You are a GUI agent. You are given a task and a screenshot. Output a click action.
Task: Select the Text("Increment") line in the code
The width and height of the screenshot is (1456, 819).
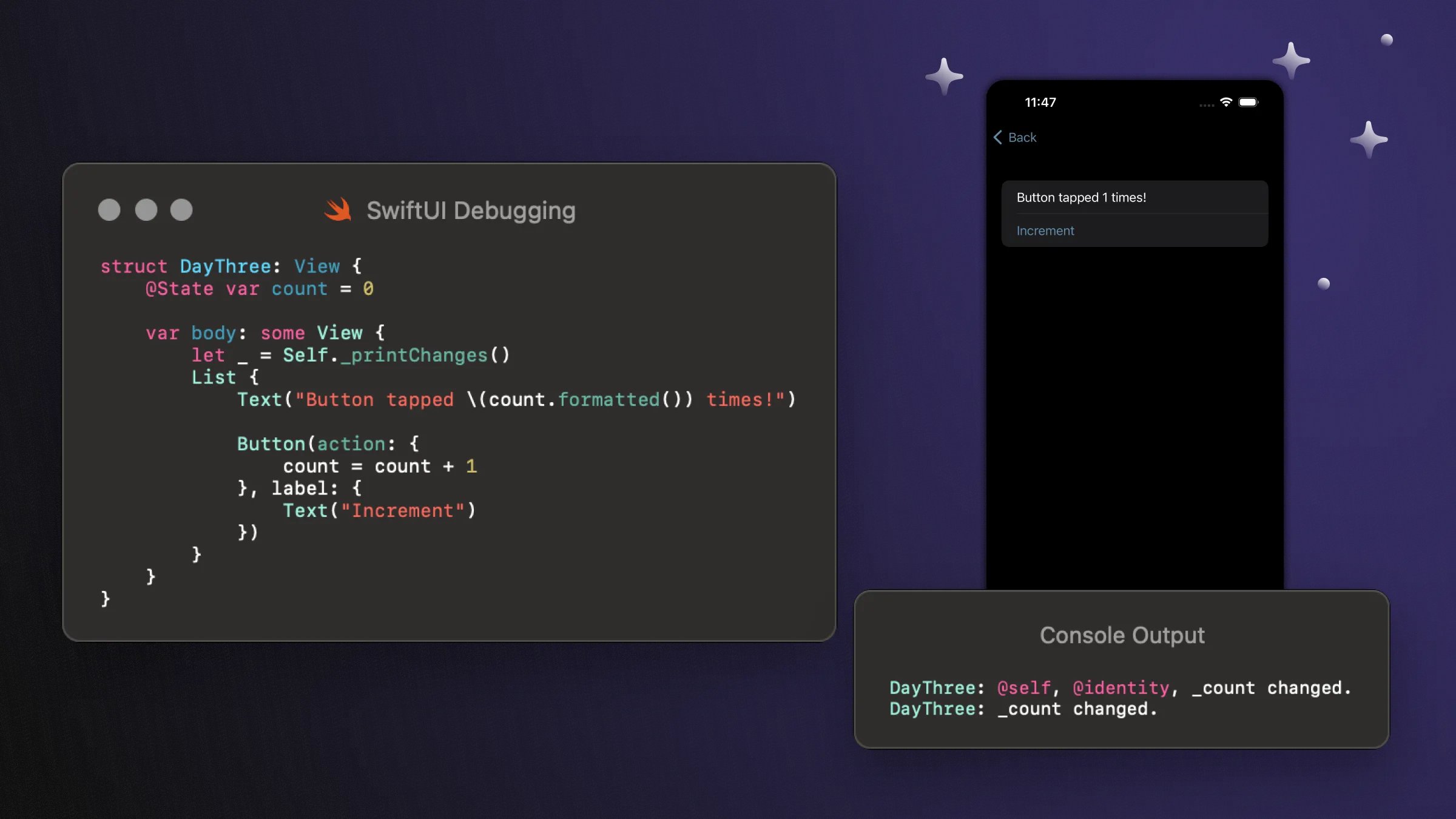point(380,510)
